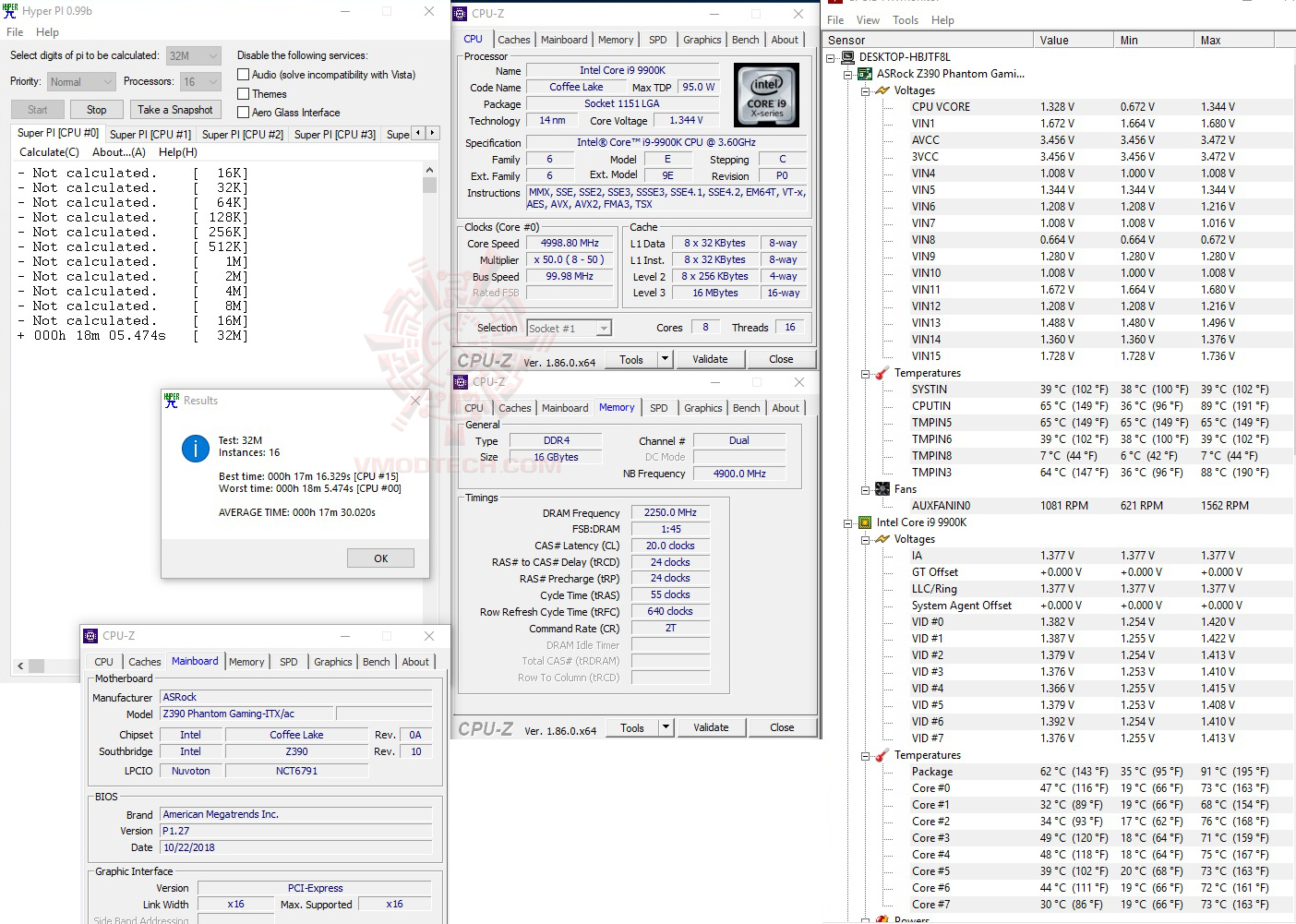1296x924 pixels.
Task: Click the Voltages icon under ASRock Z390
Action: pyautogui.click(x=882, y=90)
